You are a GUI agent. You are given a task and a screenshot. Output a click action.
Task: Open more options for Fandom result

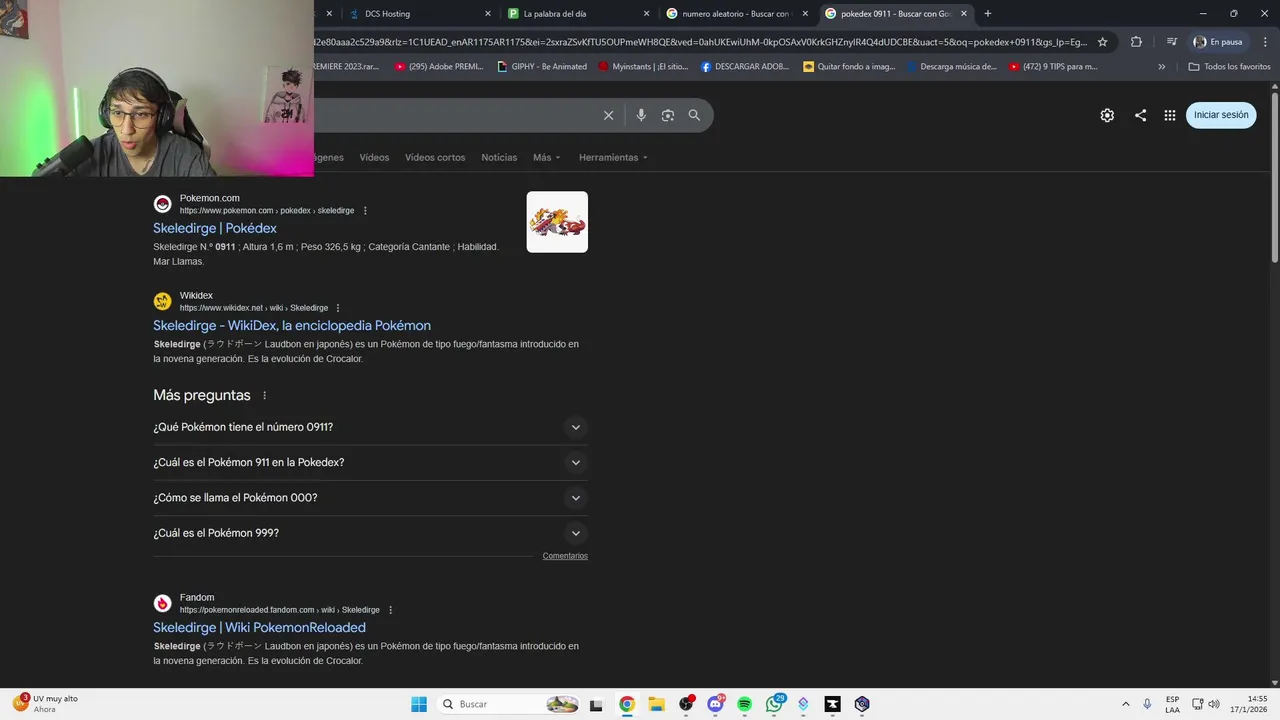390,610
